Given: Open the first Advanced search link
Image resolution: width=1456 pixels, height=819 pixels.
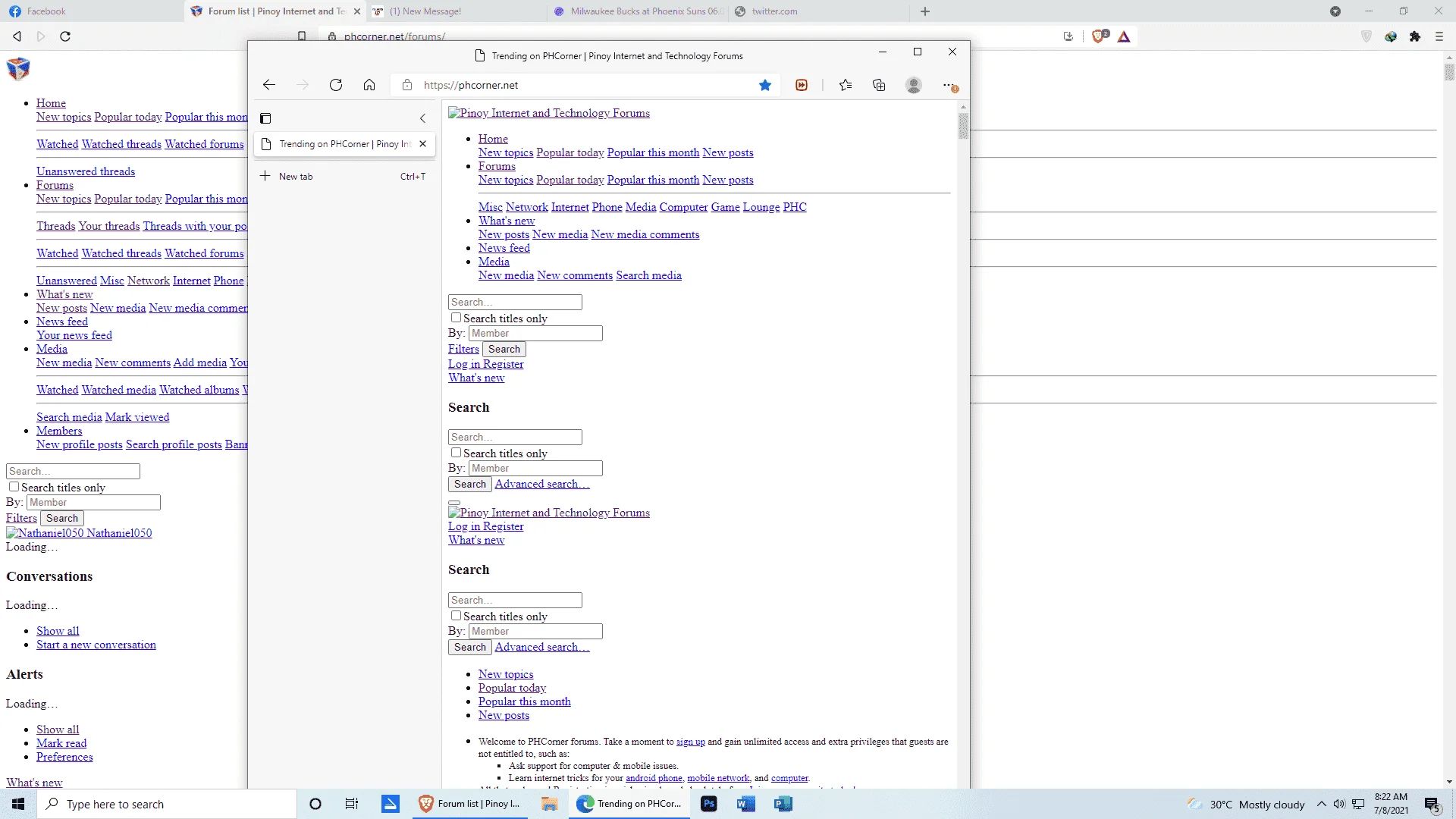Looking at the screenshot, I should pyautogui.click(x=541, y=484).
